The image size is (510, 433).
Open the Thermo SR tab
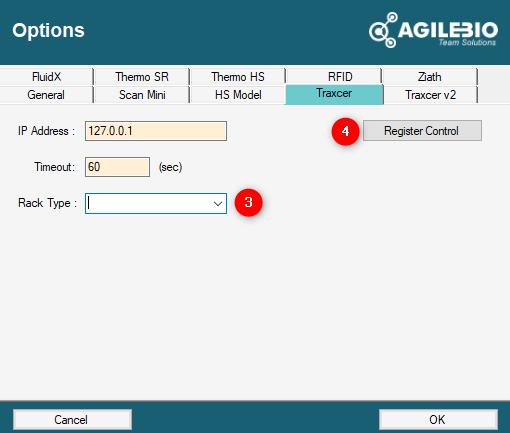click(x=142, y=77)
